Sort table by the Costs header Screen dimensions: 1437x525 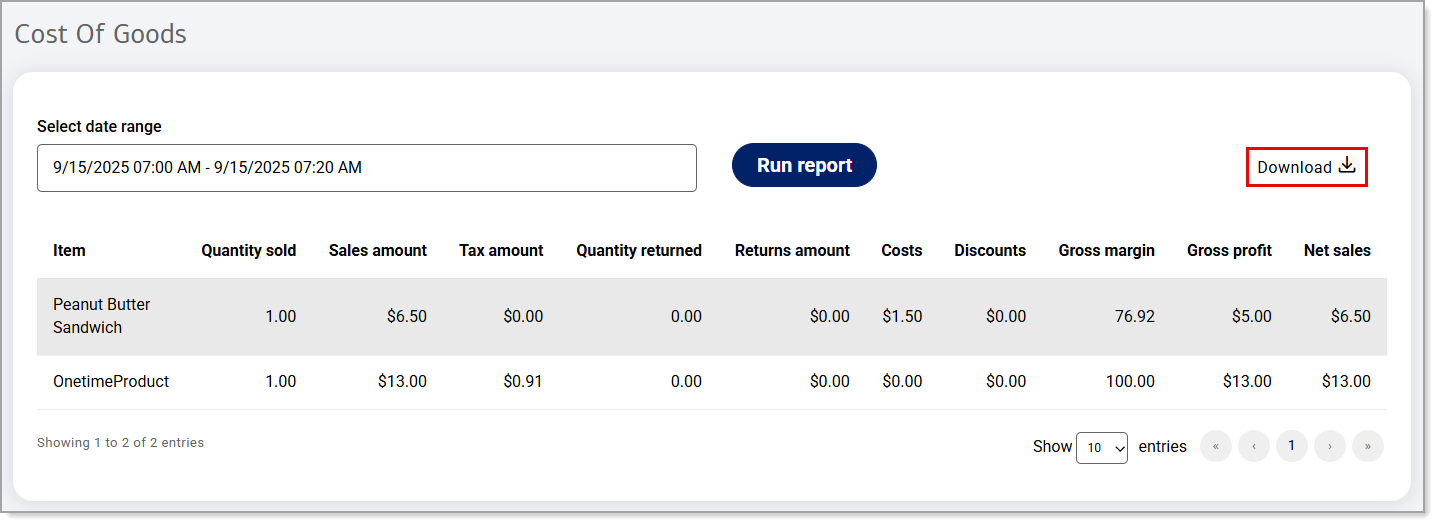(901, 250)
